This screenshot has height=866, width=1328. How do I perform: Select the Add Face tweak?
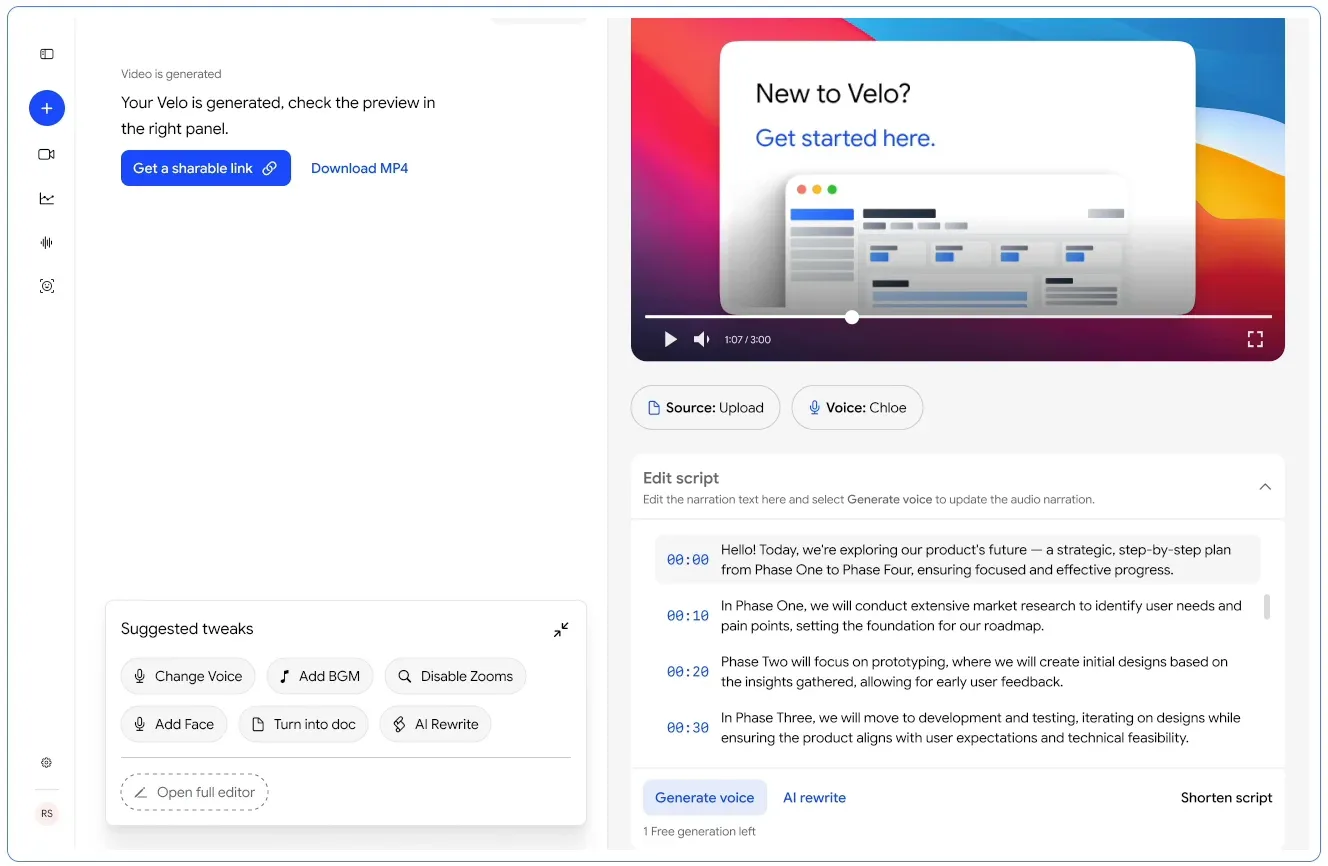(174, 724)
